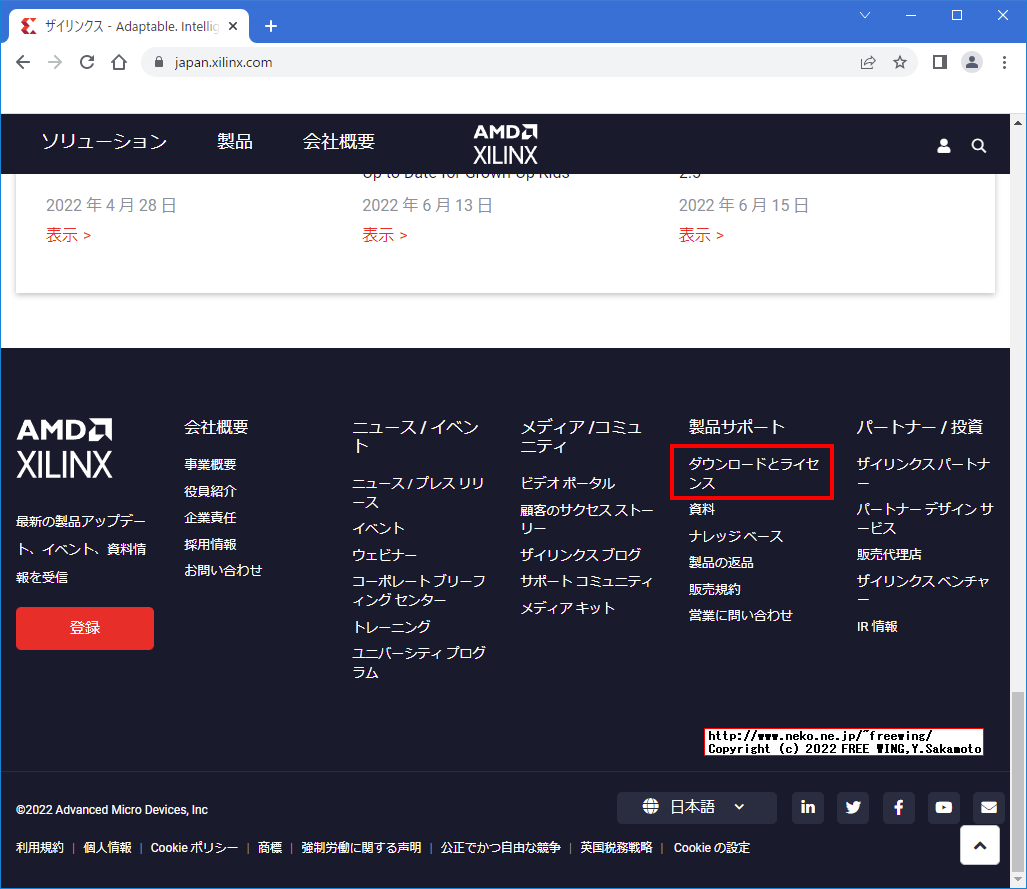Open the Facebook page icon
Screen dimensions: 1027x889
click(x=898, y=808)
